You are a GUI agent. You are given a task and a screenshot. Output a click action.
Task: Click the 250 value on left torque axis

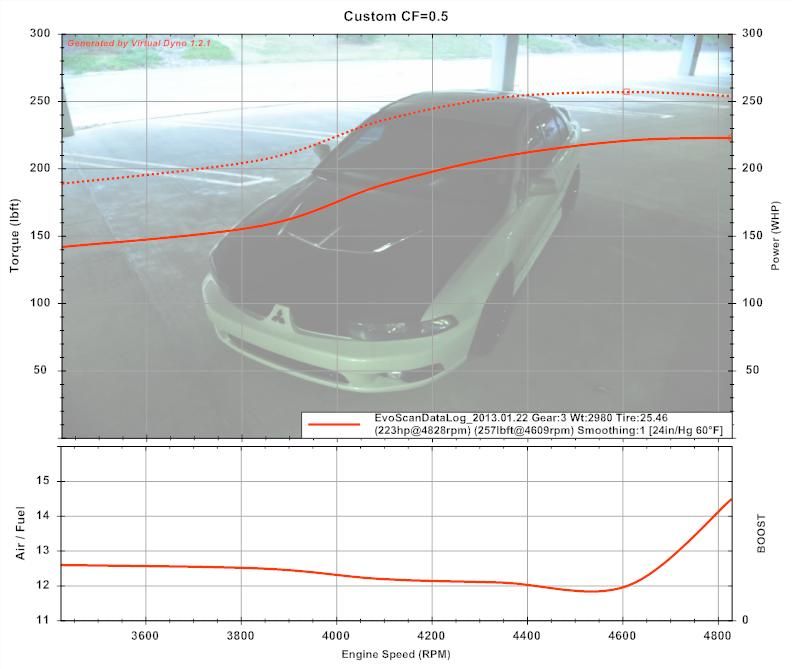(40, 101)
